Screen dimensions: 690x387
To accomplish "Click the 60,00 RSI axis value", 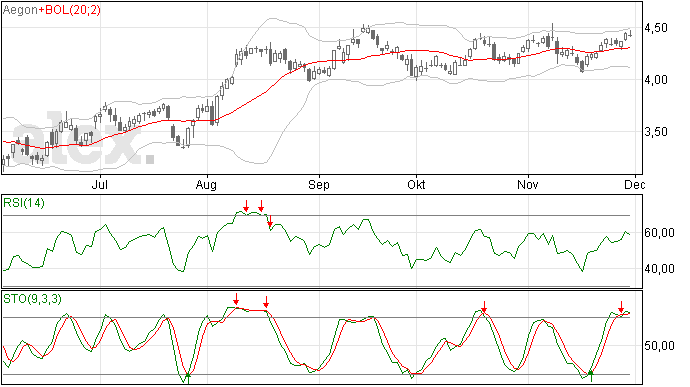I will pyautogui.click(x=659, y=233).
